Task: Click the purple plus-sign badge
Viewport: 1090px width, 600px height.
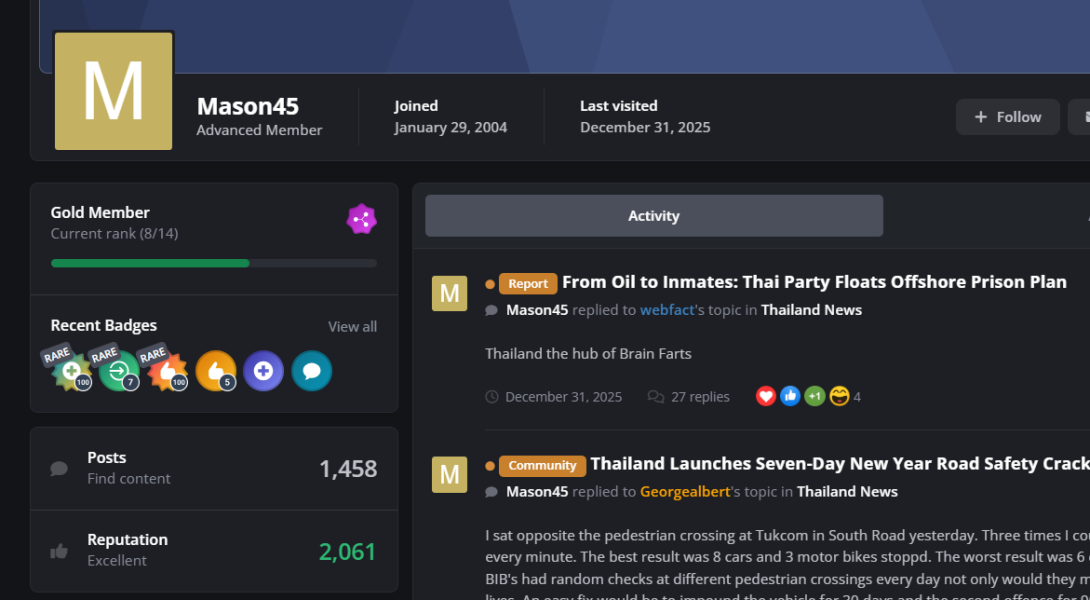Action: click(263, 371)
